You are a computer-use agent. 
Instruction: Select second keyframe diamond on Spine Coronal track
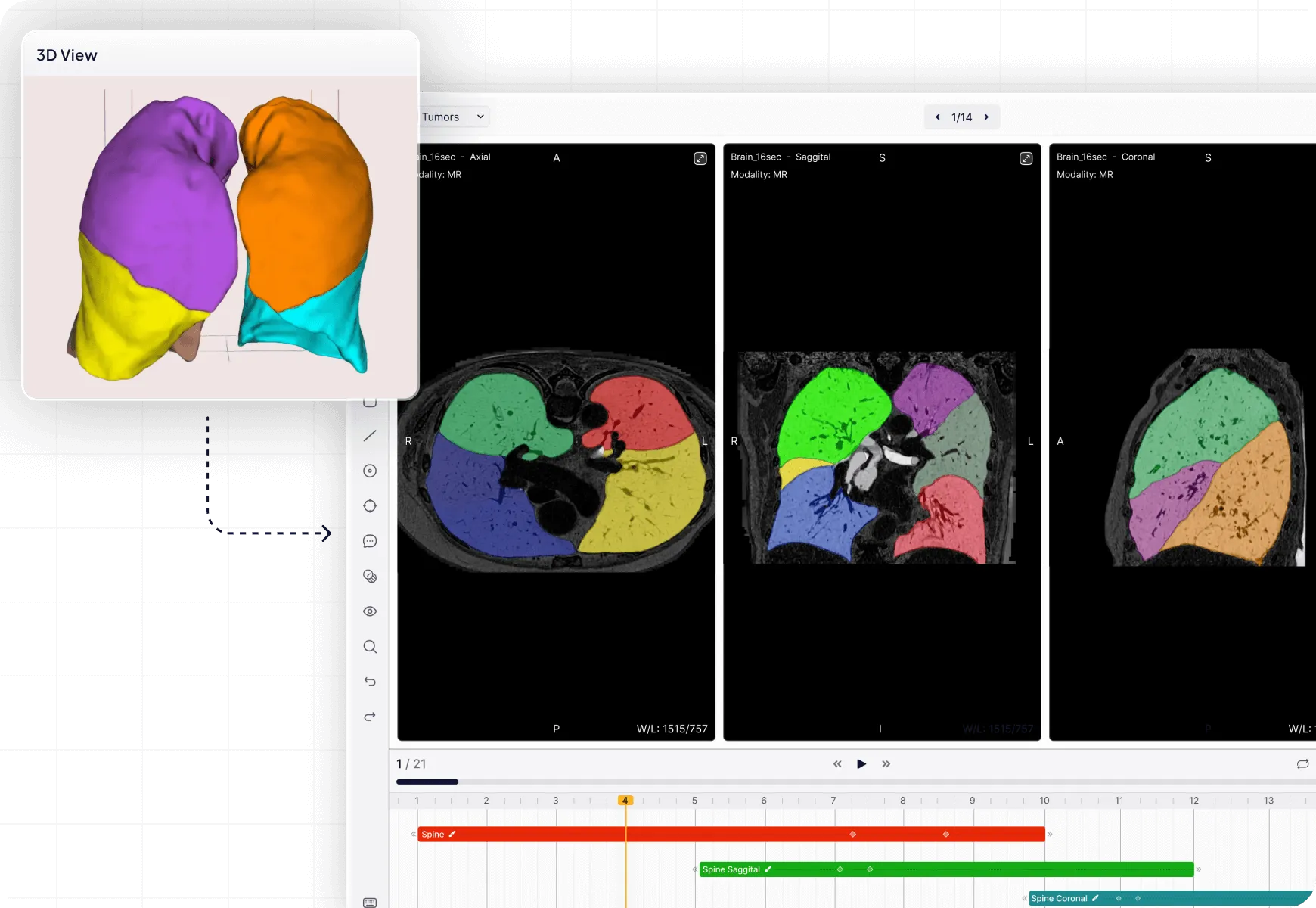click(x=1138, y=898)
